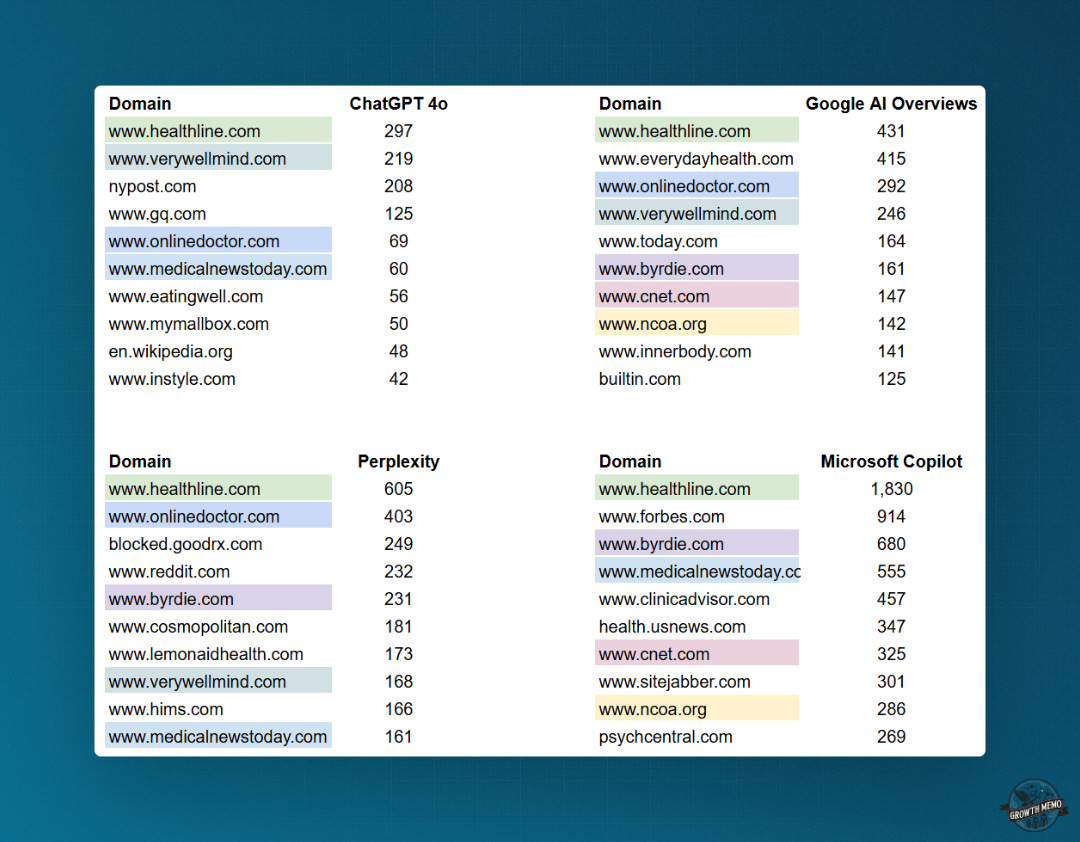Click the www.sitejabber.com domain

pos(674,682)
